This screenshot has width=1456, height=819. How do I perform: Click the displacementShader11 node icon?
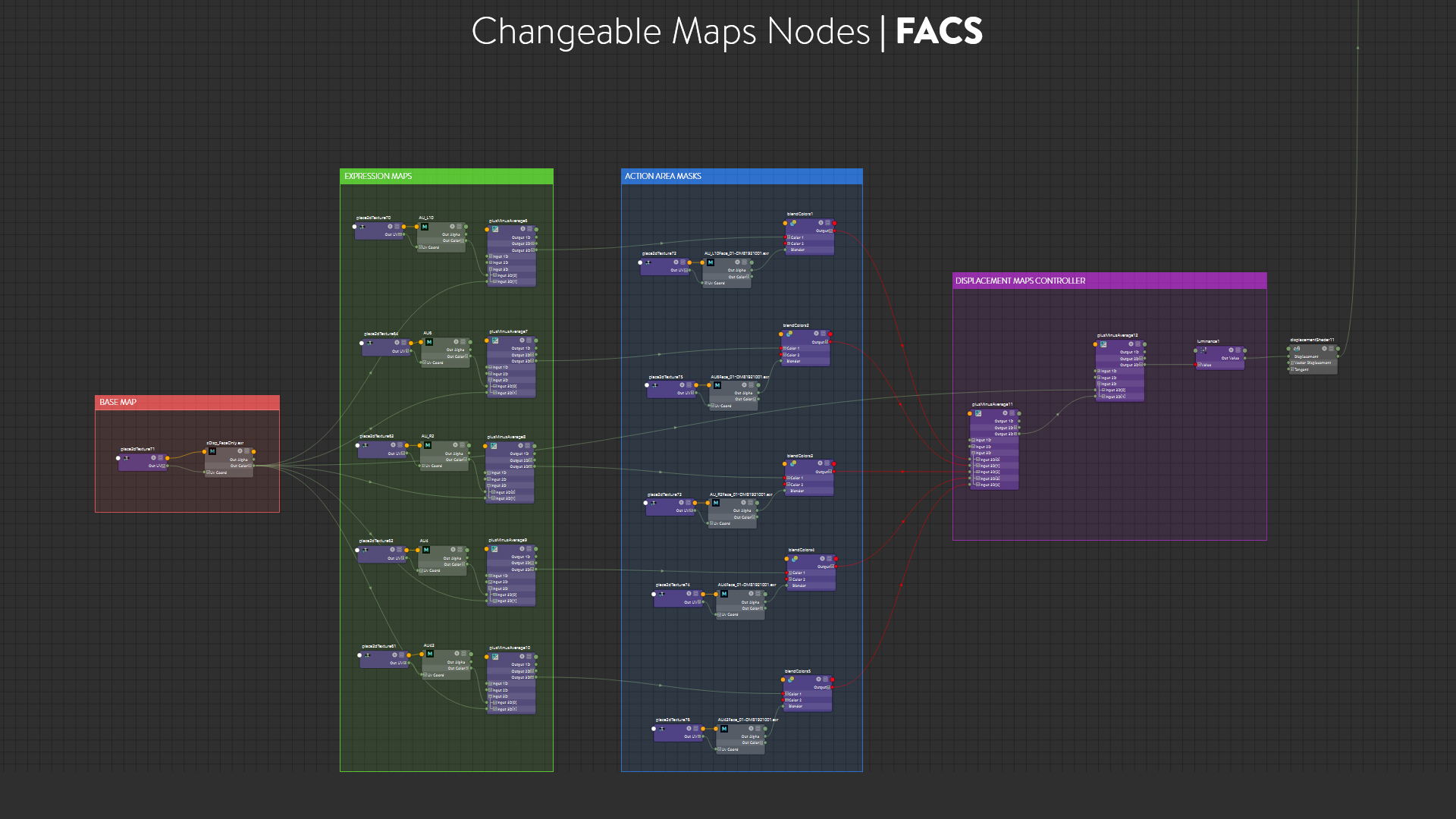coord(1297,349)
